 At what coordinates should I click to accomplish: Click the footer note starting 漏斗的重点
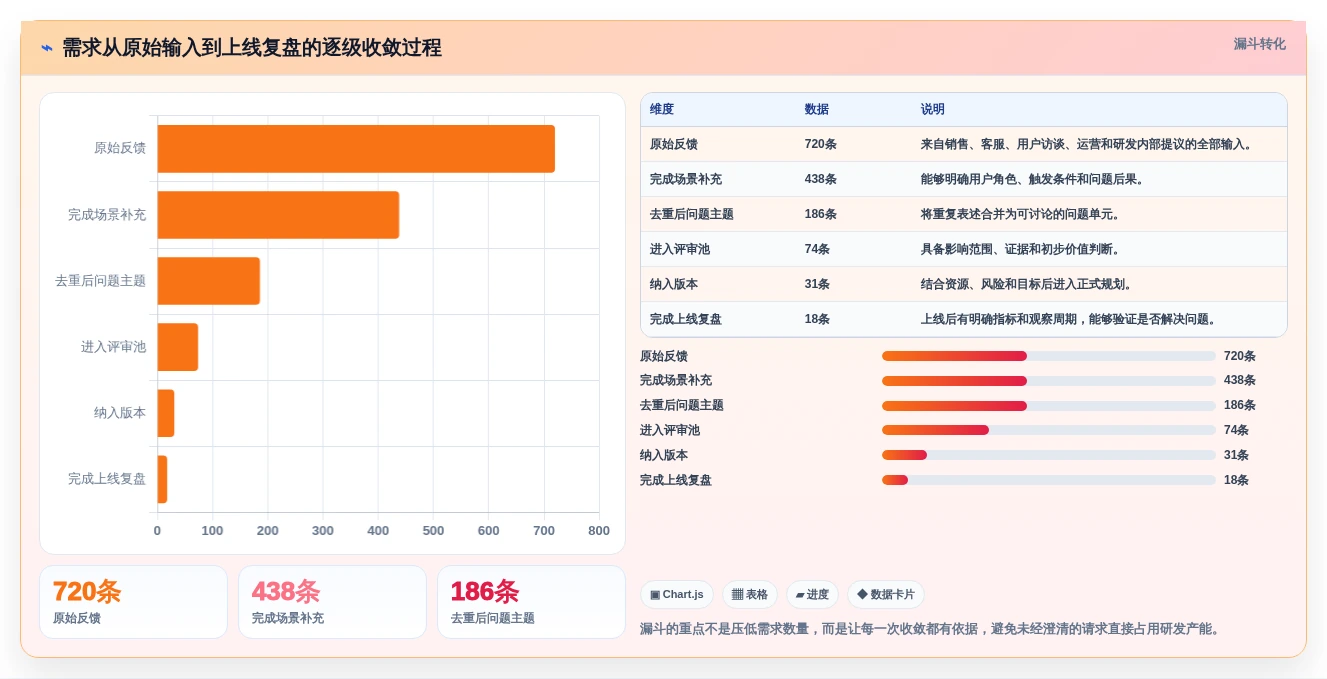click(930, 629)
